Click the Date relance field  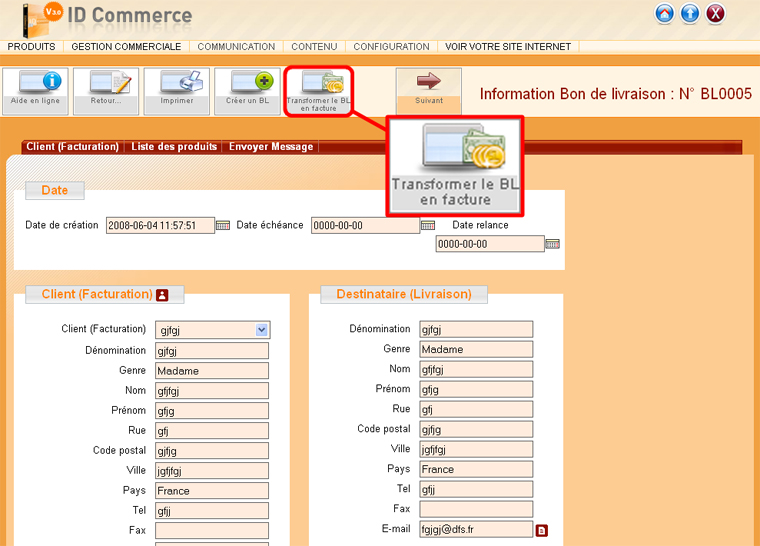(x=490, y=244)
